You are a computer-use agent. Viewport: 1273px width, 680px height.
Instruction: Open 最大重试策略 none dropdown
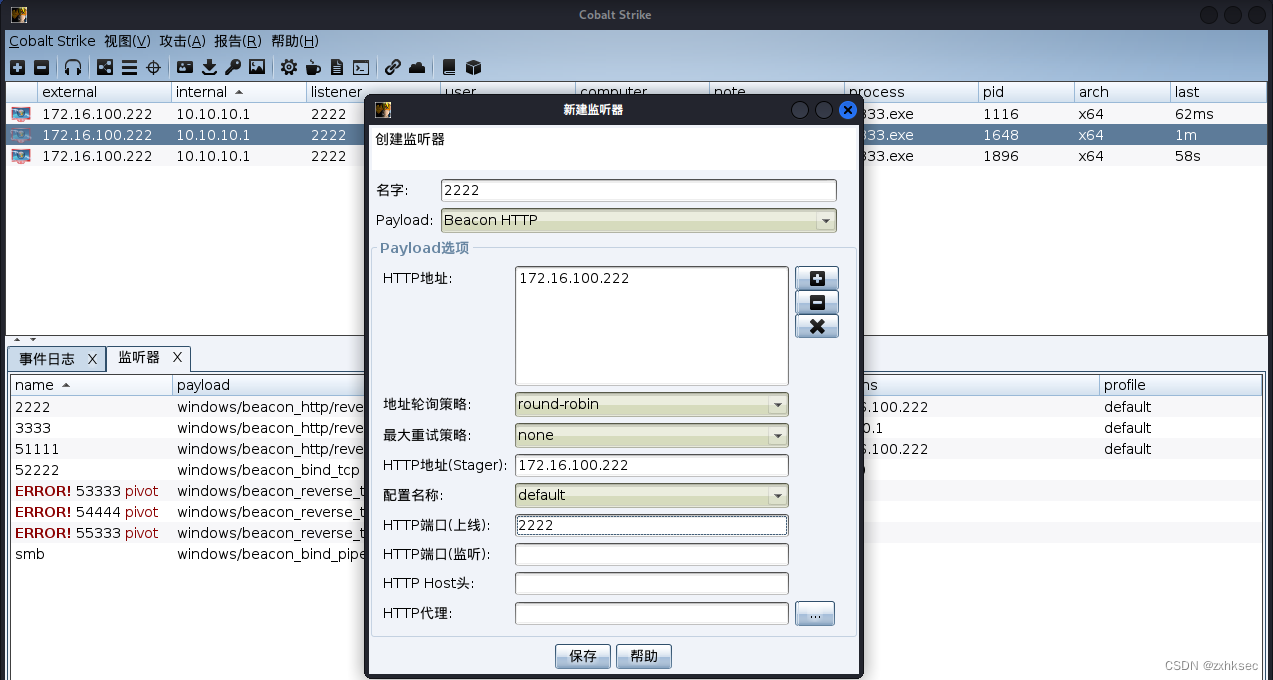pos(652,435)
